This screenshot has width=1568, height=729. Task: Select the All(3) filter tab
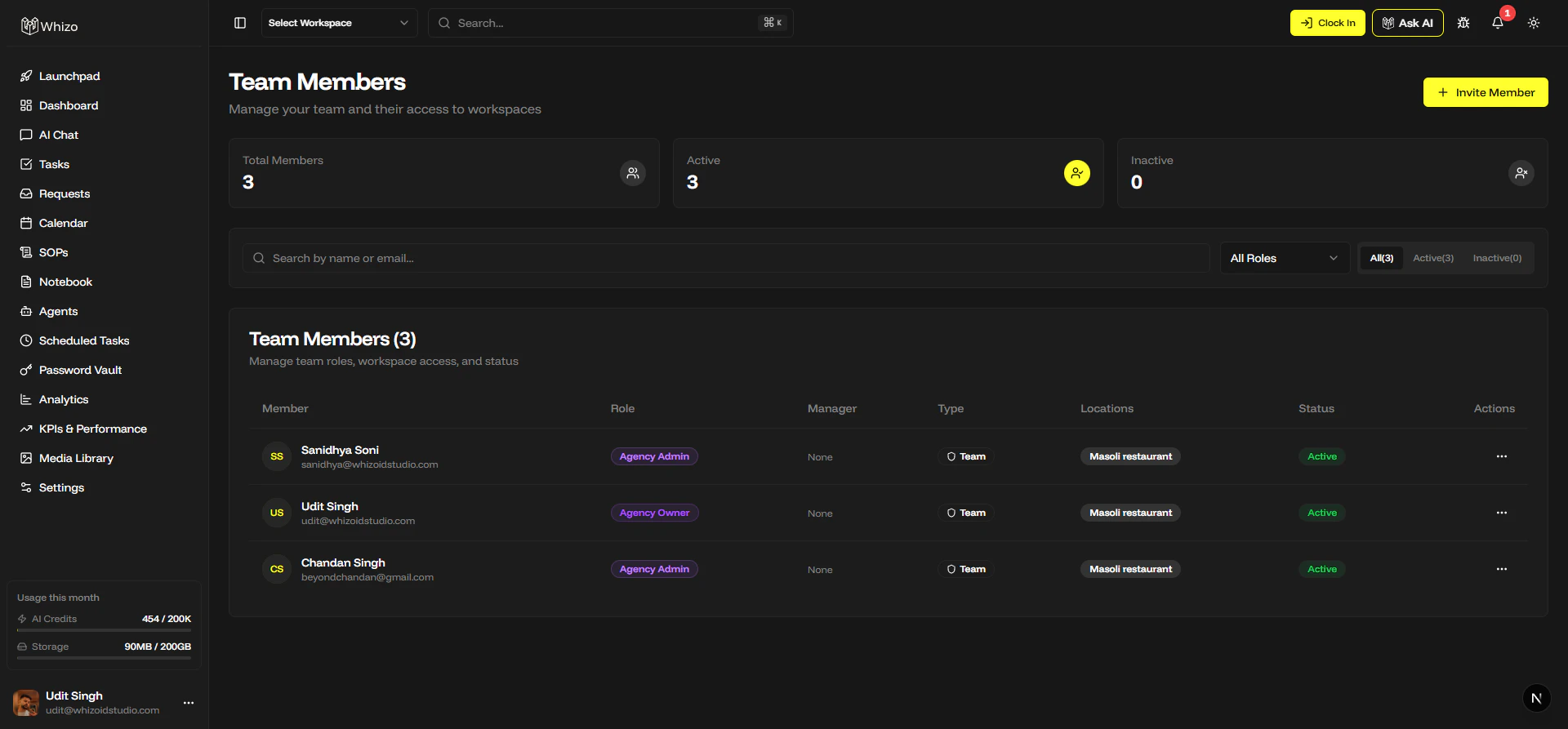pos(1382,258)
